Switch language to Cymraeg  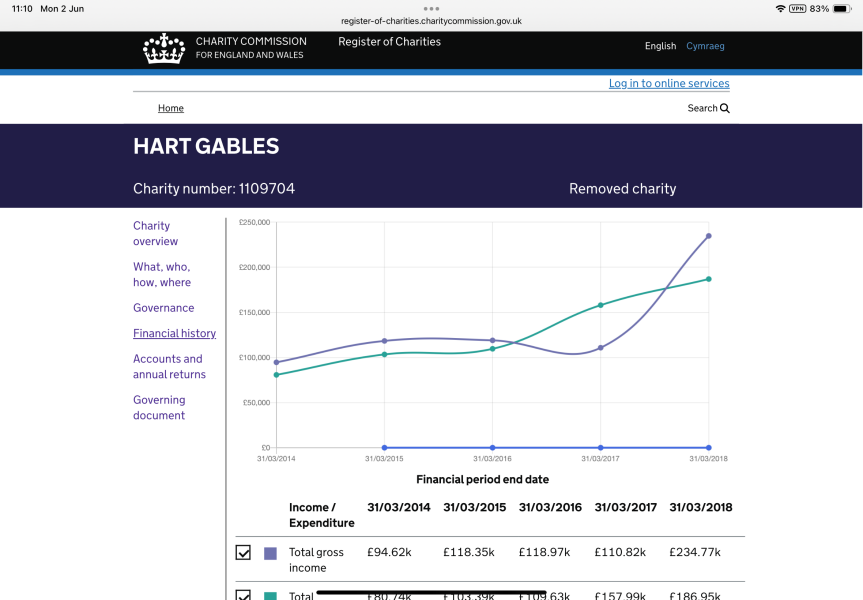(705, 46)
